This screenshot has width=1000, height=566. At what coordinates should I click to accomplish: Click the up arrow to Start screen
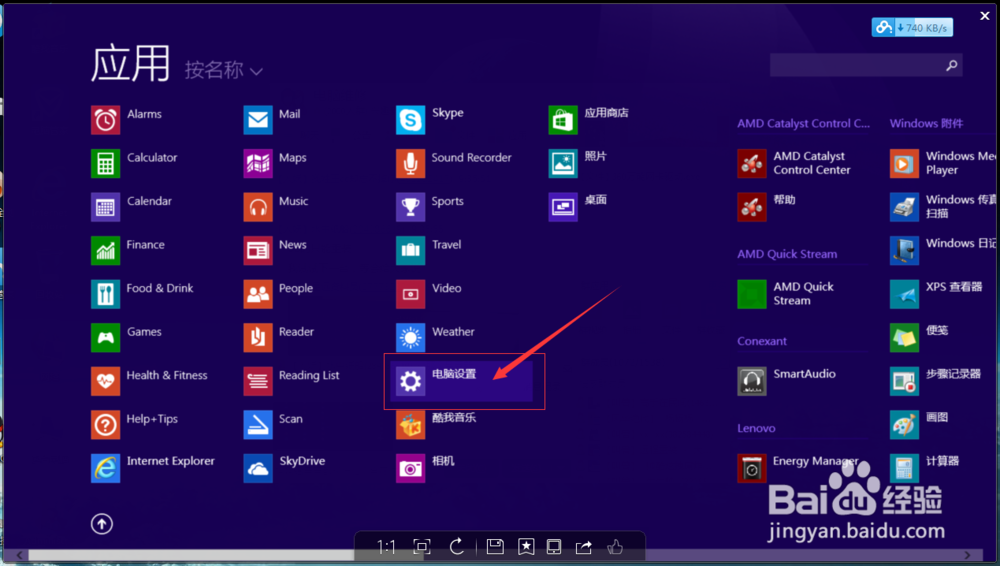click(x=101, y=524)
